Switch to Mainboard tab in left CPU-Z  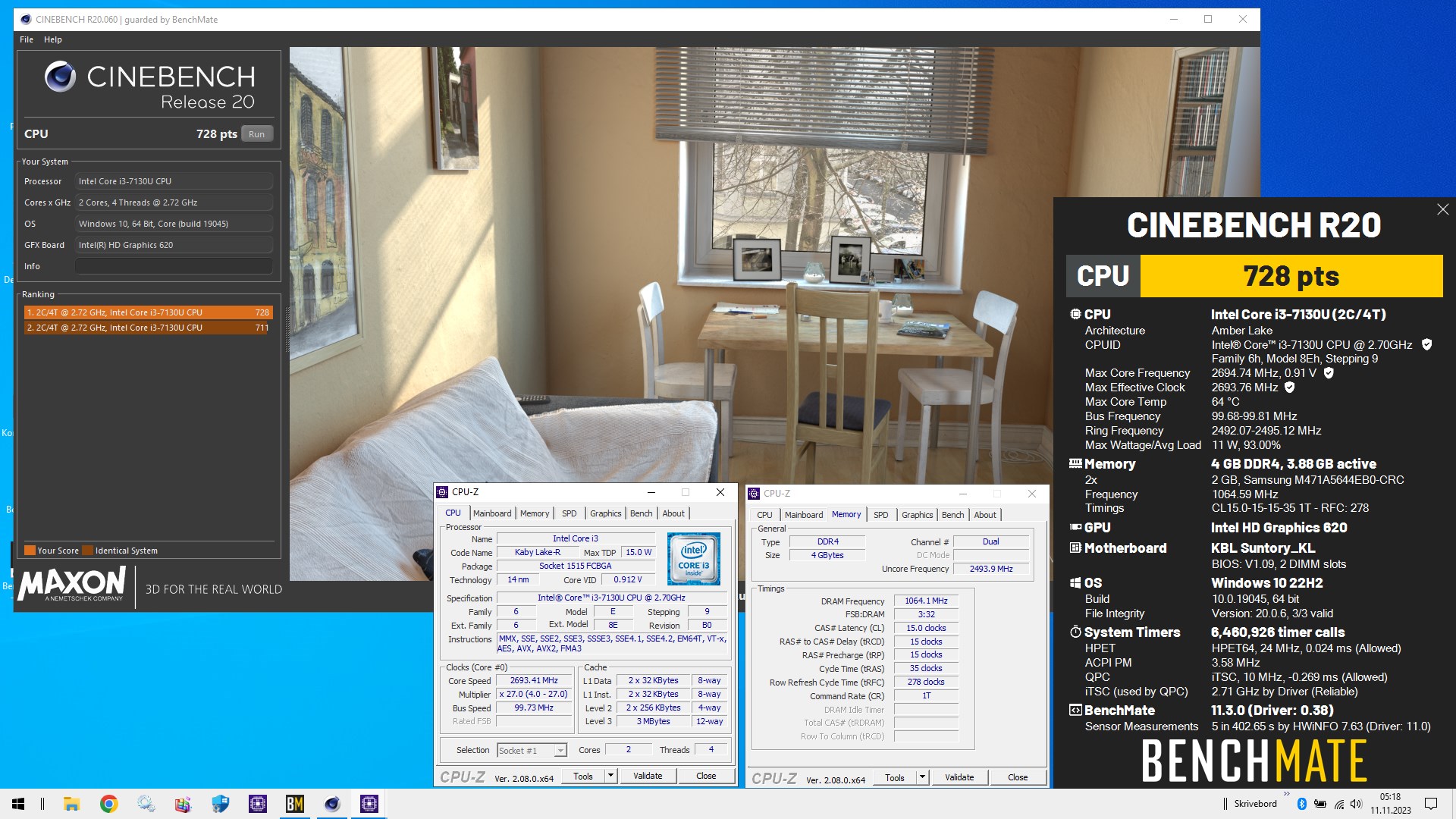coord(492,513)
